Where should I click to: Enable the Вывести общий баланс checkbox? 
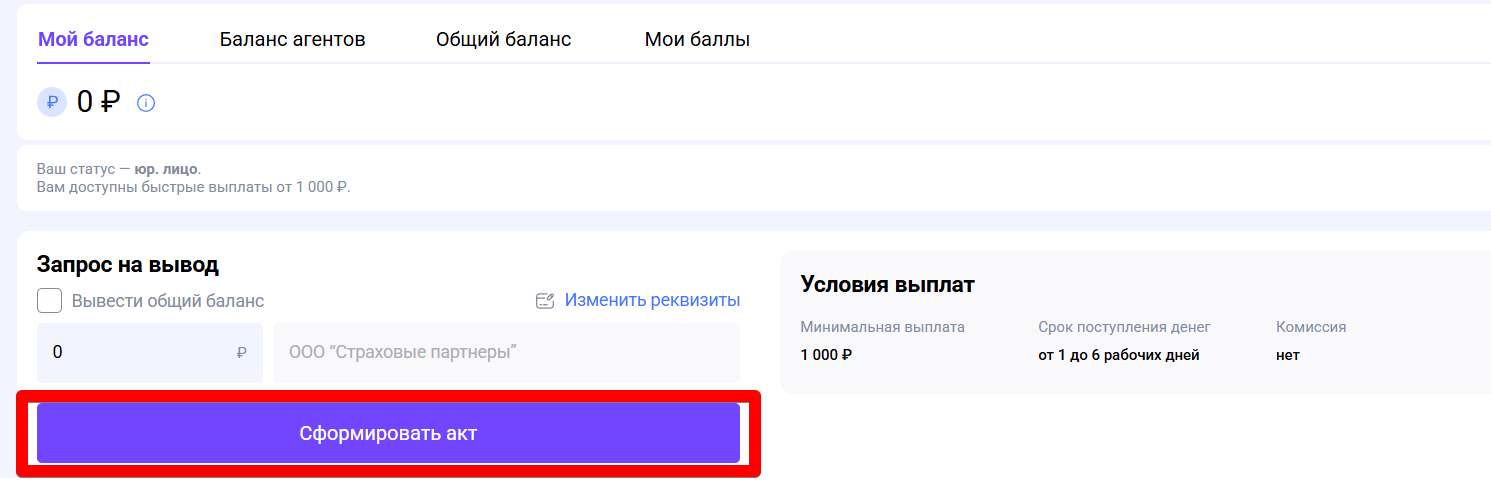pos(50,301)
